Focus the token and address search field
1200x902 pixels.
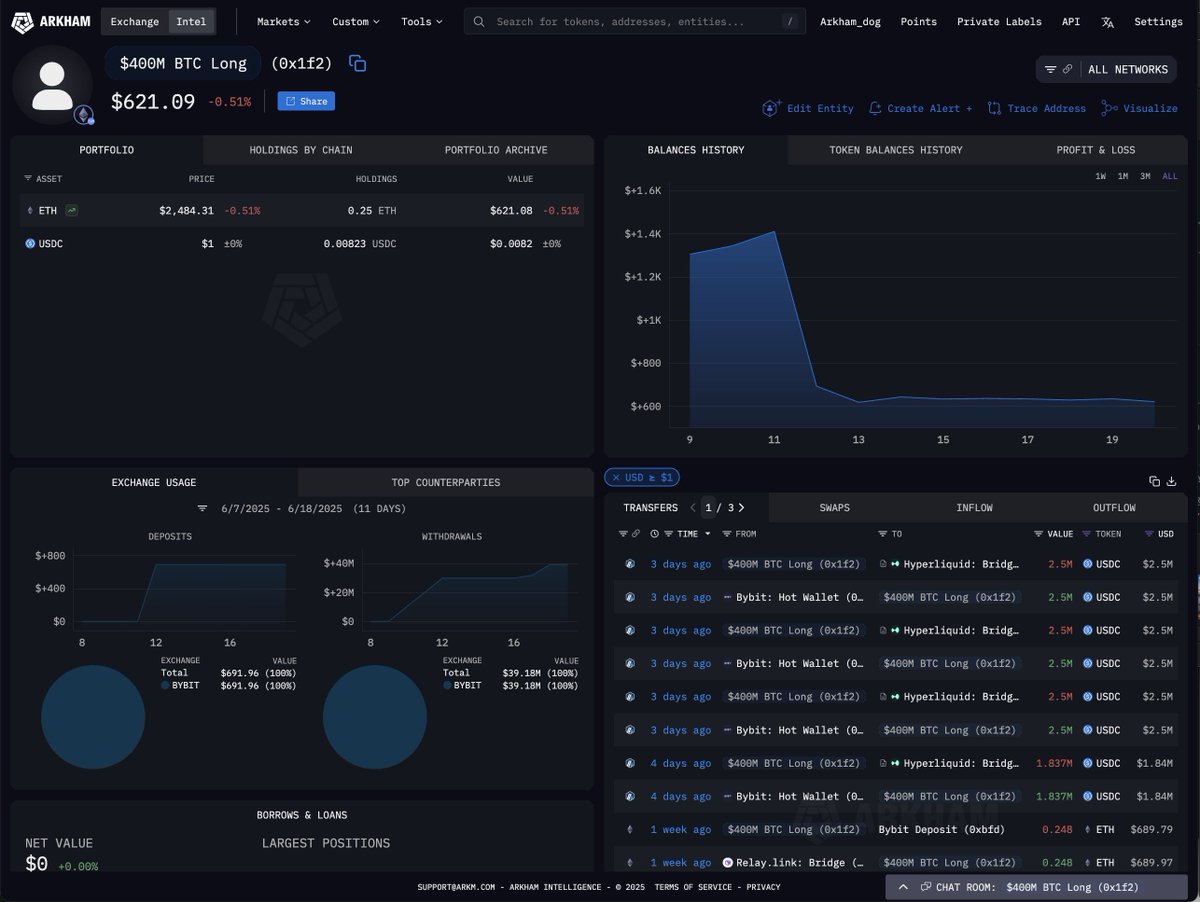[634, 22]
